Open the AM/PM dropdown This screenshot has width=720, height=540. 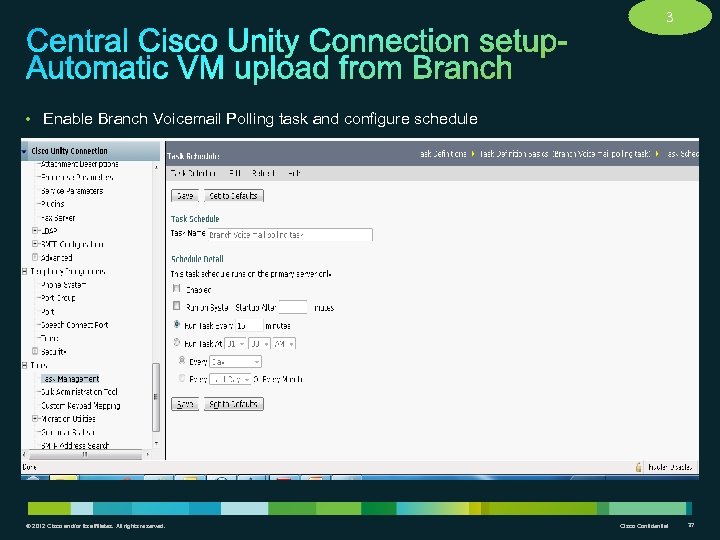(x=284, y=344)
